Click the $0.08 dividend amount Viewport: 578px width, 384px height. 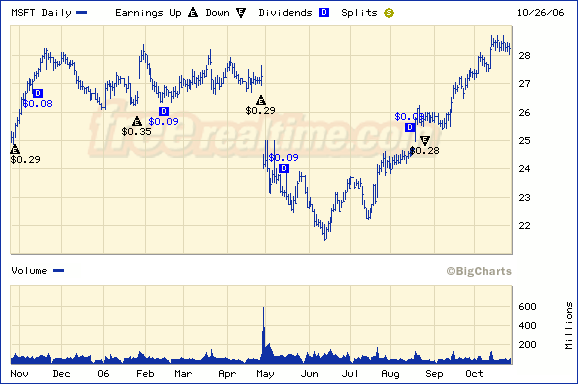click(38, 104)
